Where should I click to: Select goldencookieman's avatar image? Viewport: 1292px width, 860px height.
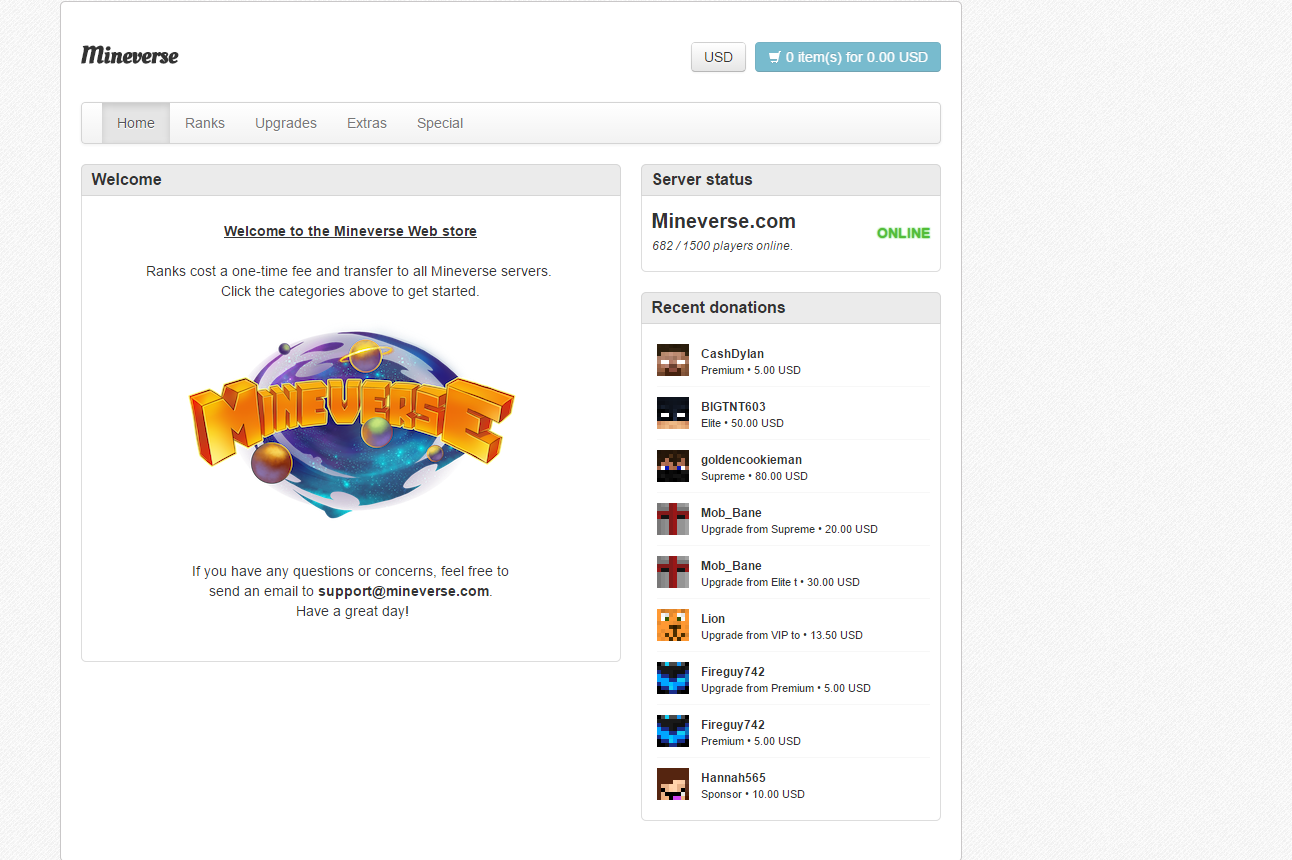pyautogui.click(x=673, y=466)
